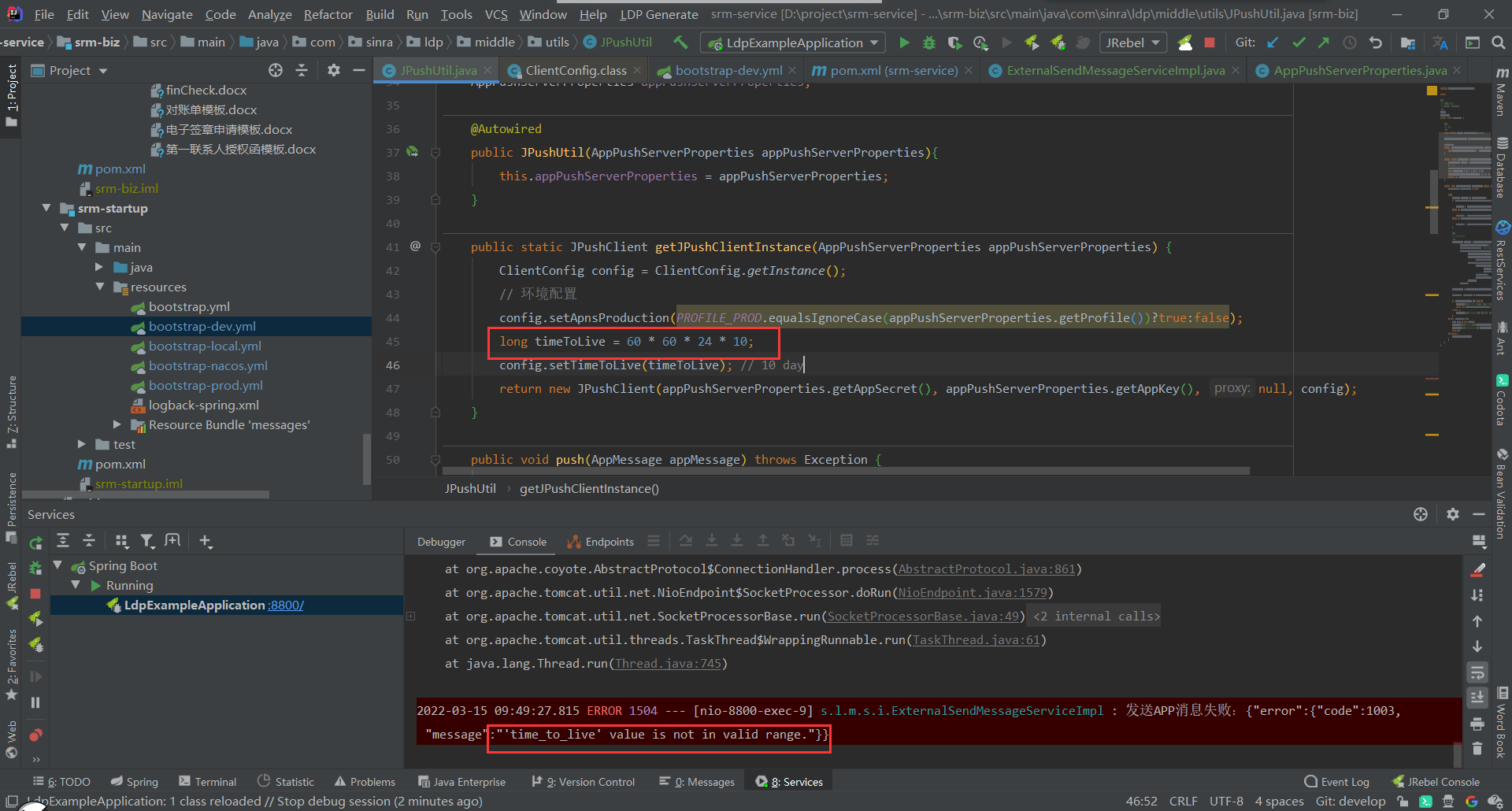Open the LDP Generate menu
The image size is (1512, 811).
coord(659,14)
